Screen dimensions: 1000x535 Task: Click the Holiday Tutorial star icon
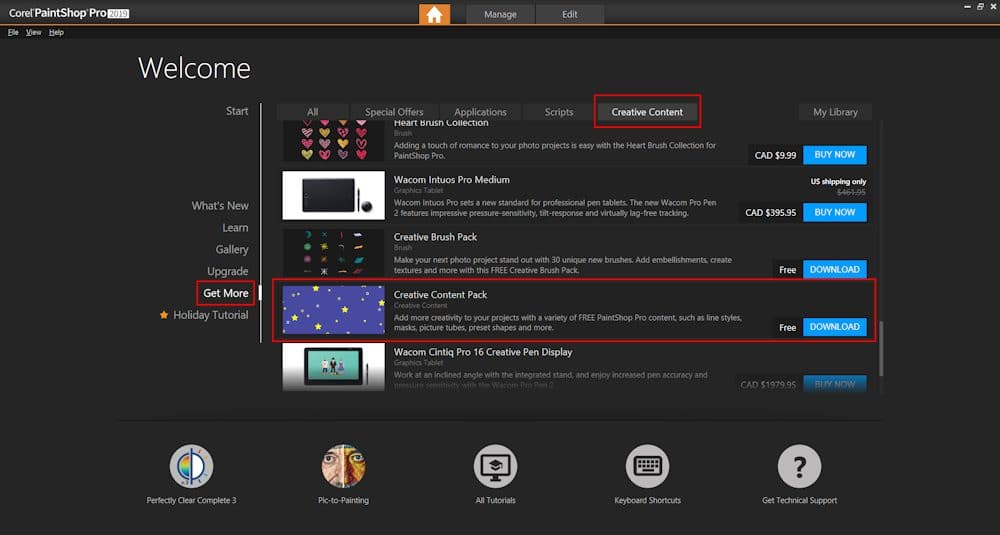click(x=164, y=315)
